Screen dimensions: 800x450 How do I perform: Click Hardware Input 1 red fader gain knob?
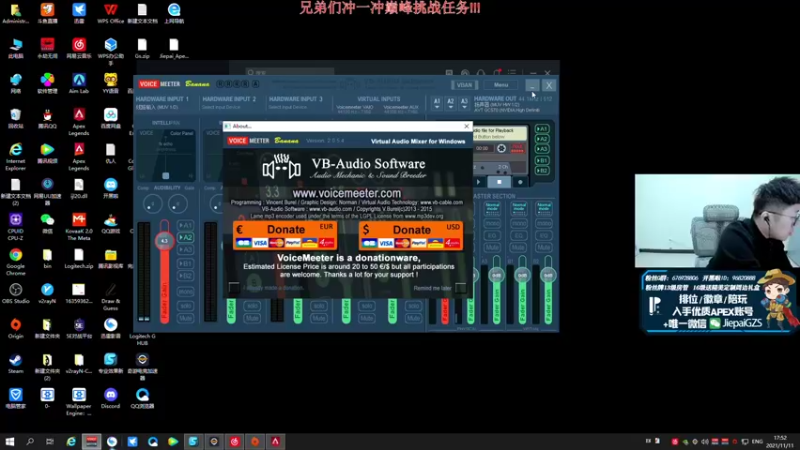click(164, 240)
